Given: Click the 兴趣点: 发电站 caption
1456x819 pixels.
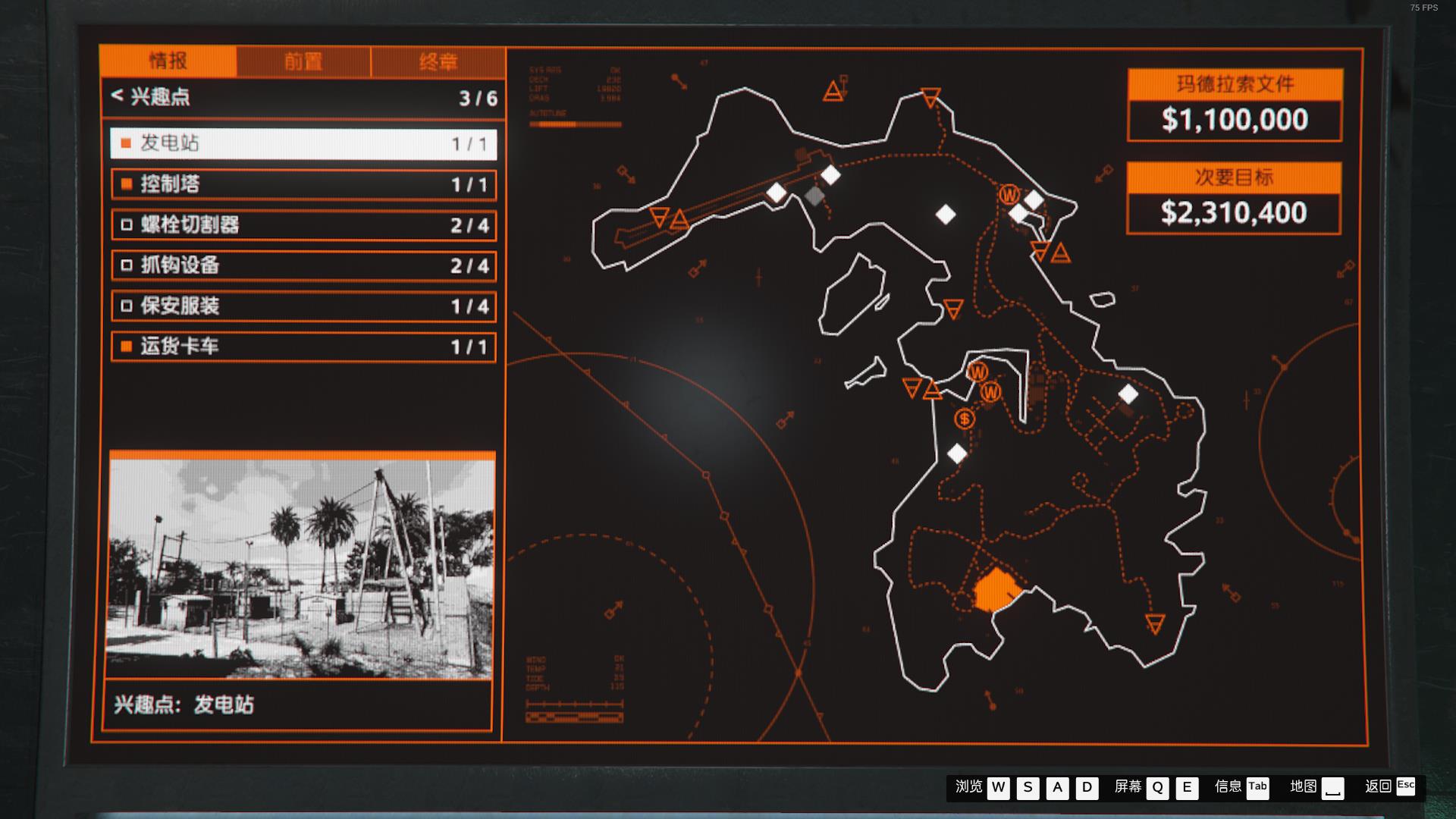Looking at the screenshot, I should point(184,704).
